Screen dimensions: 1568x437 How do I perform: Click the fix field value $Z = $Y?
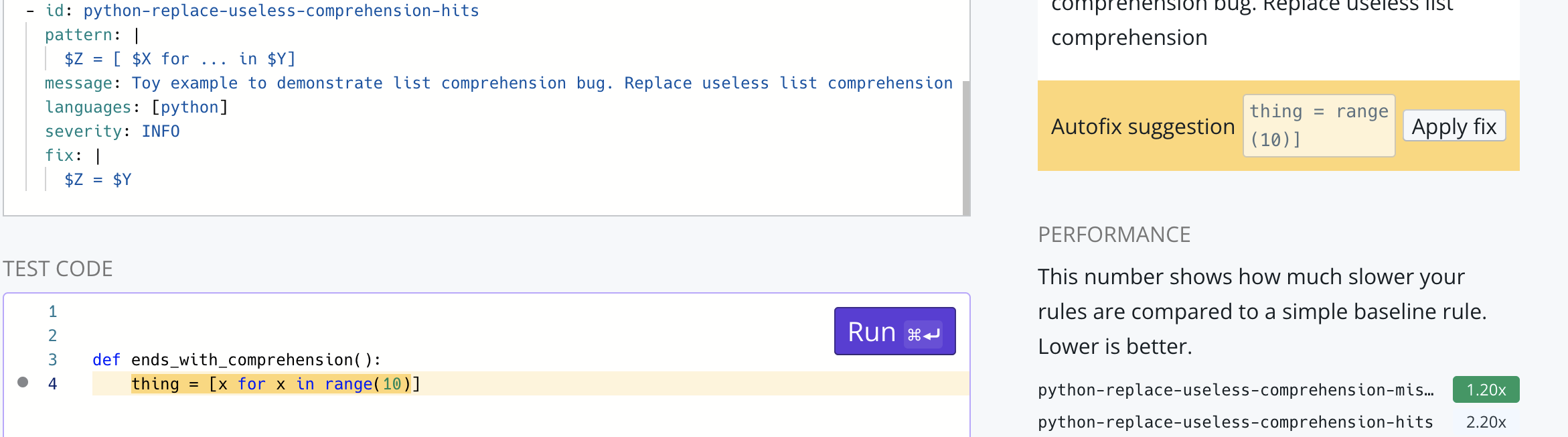(97, 179)
